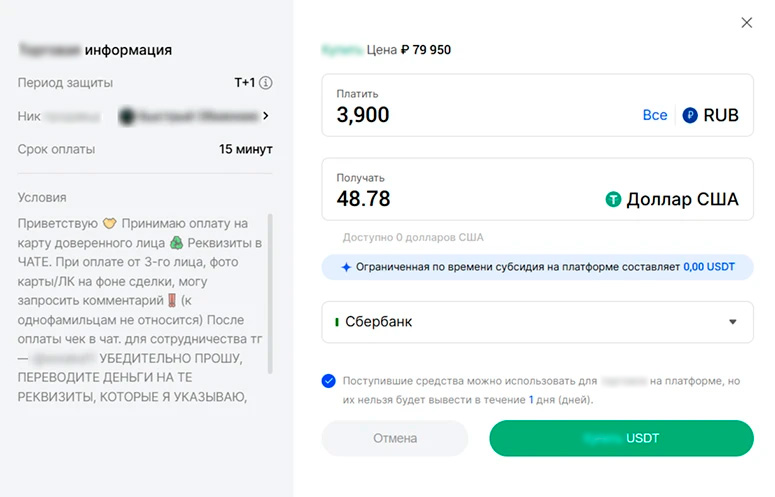Click the "Получать" amount input field

point(460,199)
